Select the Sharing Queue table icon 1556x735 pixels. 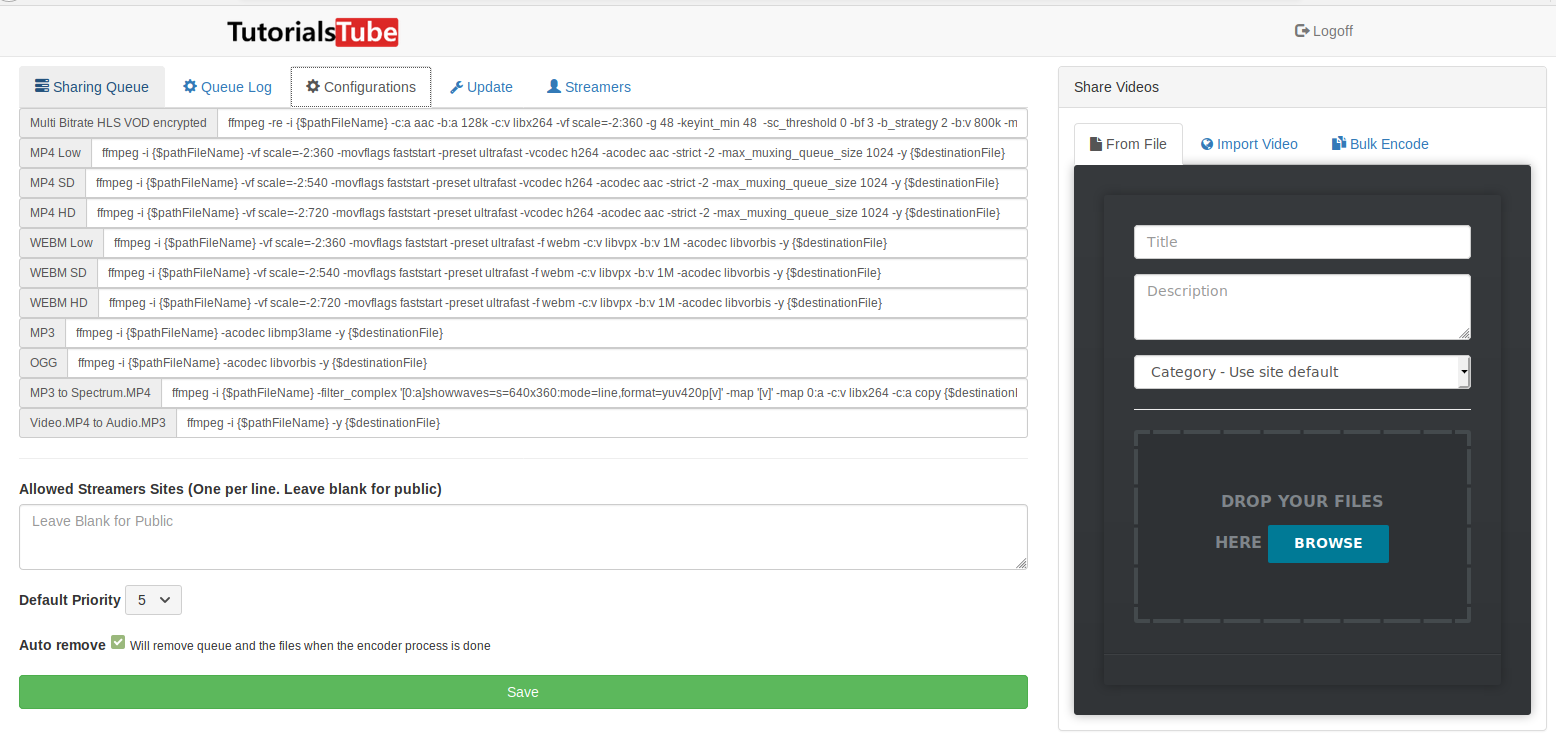[41, 86]
